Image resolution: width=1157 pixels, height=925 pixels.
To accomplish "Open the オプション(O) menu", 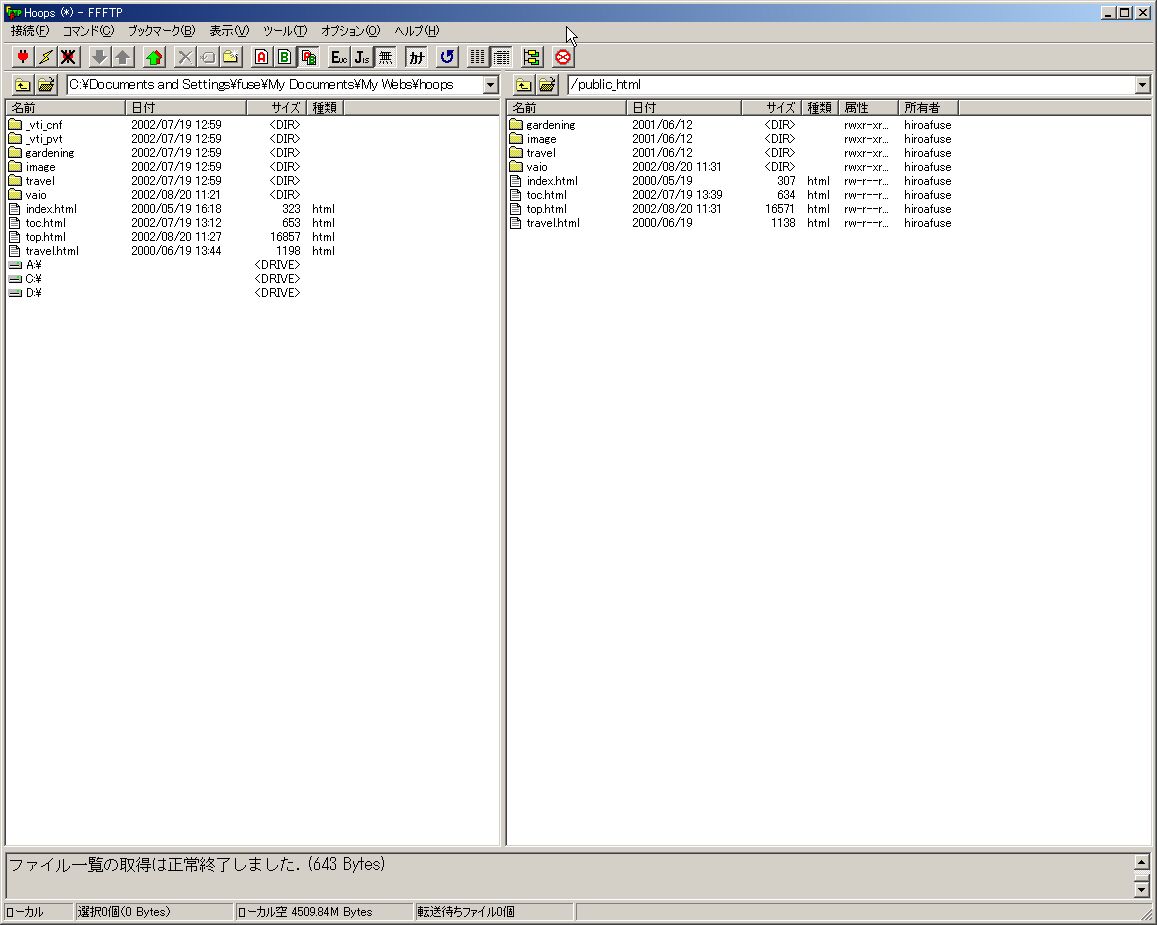I will [x=350, y=30].
